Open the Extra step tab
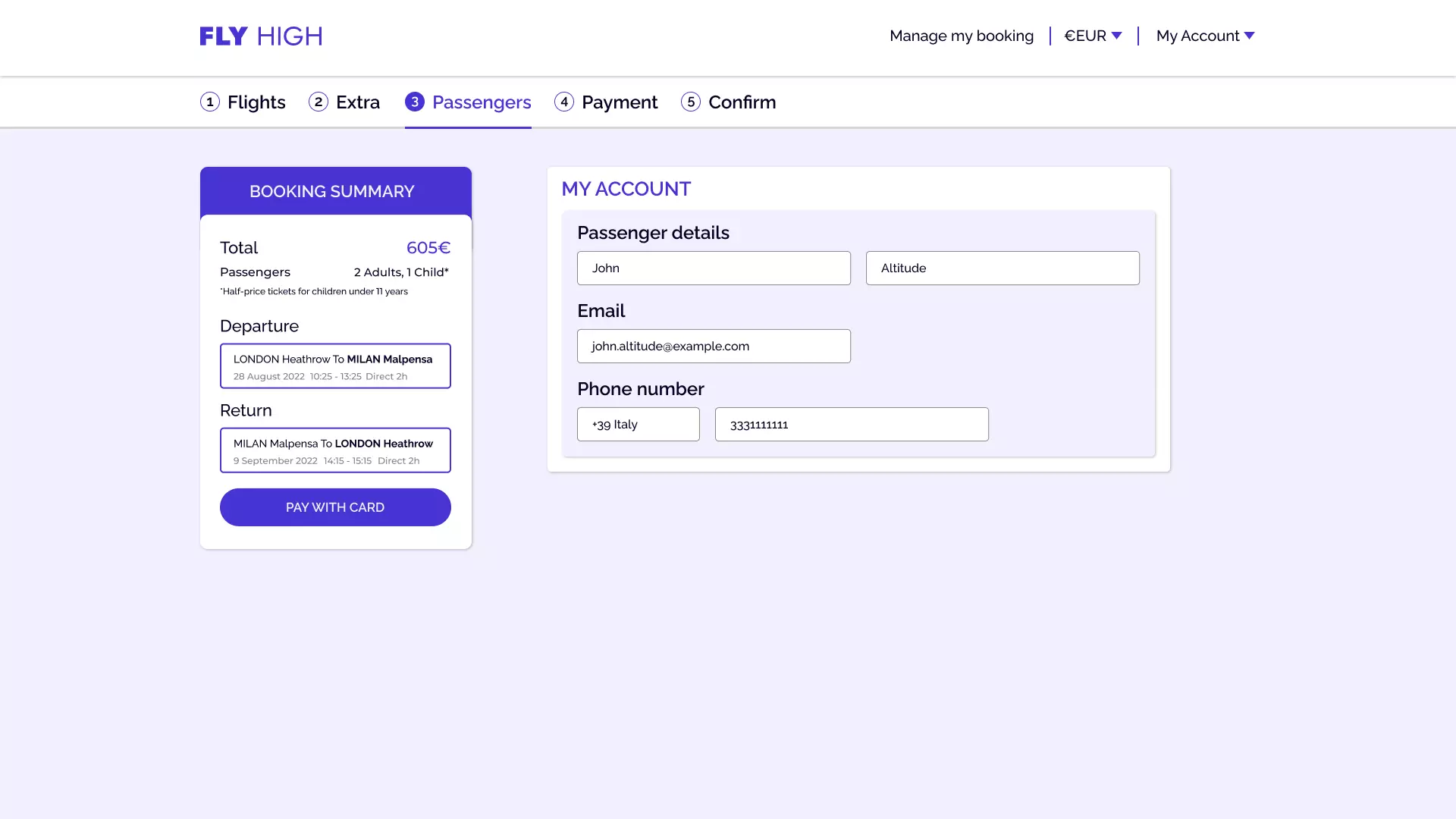This screenshot has width=1456, height=819. pyautogui.click(x=358, y=102)
